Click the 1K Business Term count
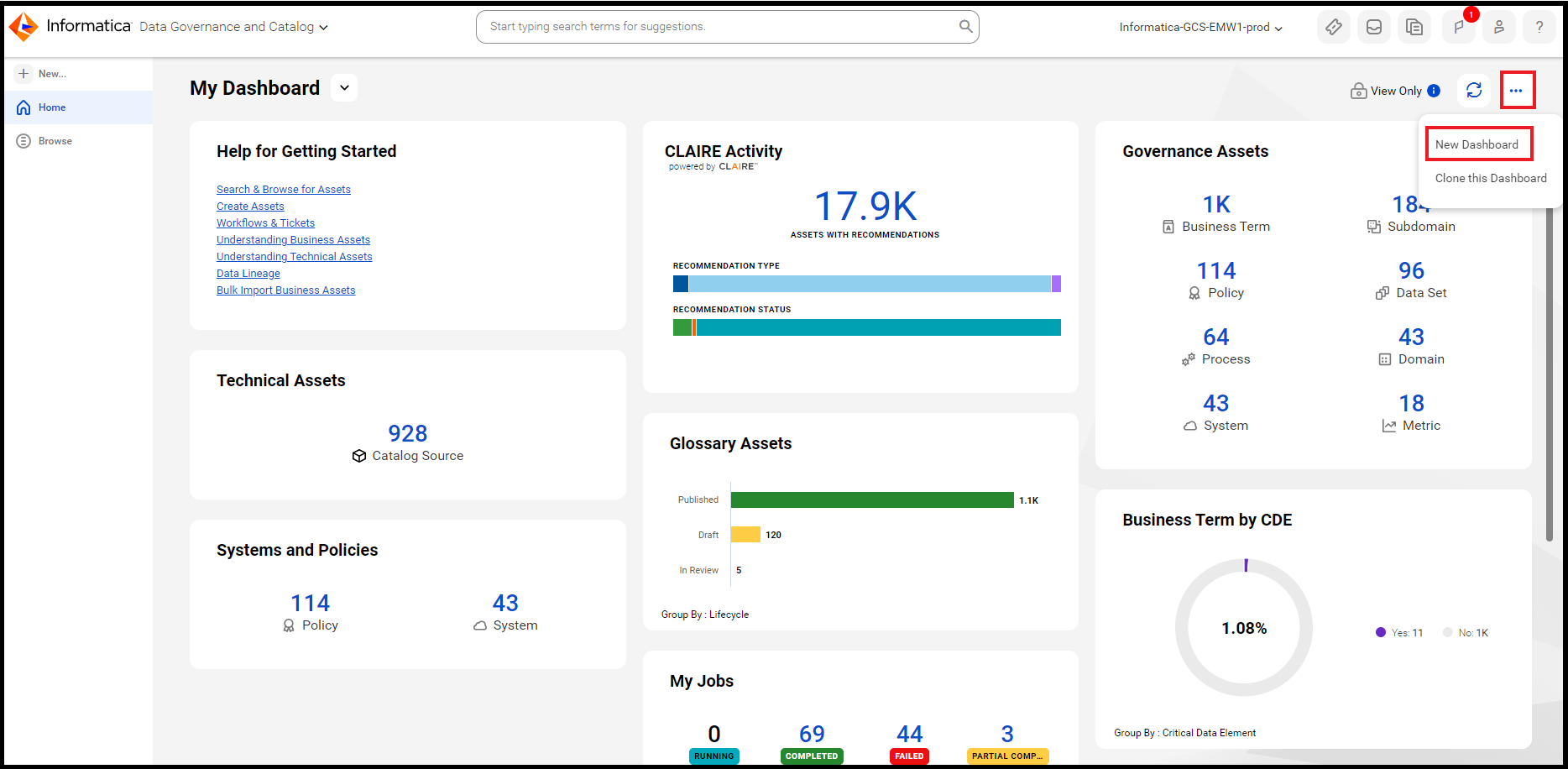 tap(1216, 204)
